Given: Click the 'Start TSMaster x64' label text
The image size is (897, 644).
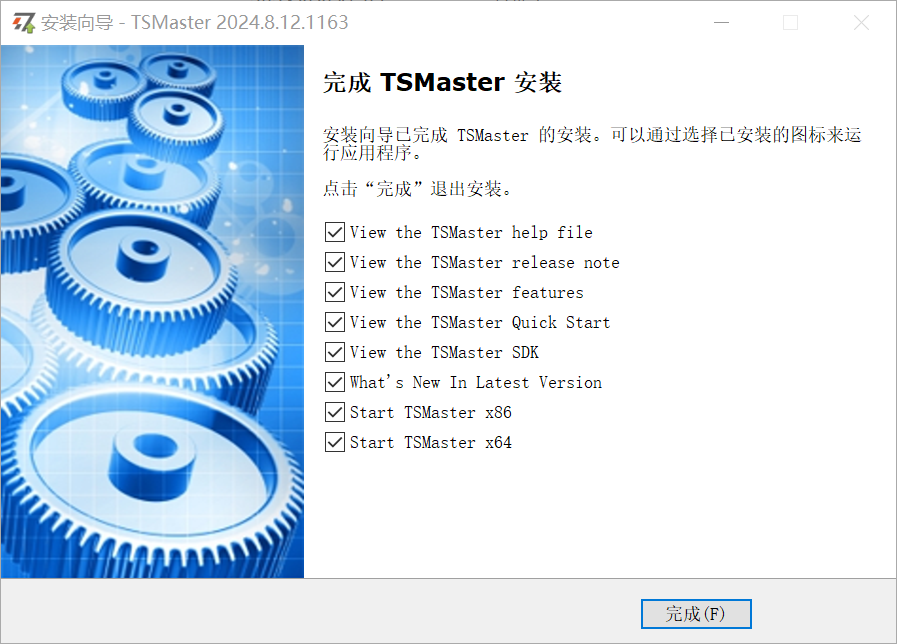Looking at the screenshot, I should click(431, 442).
